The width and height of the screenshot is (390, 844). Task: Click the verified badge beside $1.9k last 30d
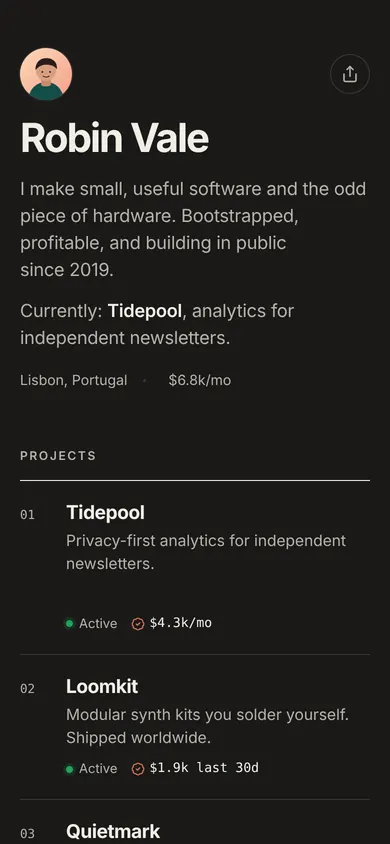(x=138, y=769)
